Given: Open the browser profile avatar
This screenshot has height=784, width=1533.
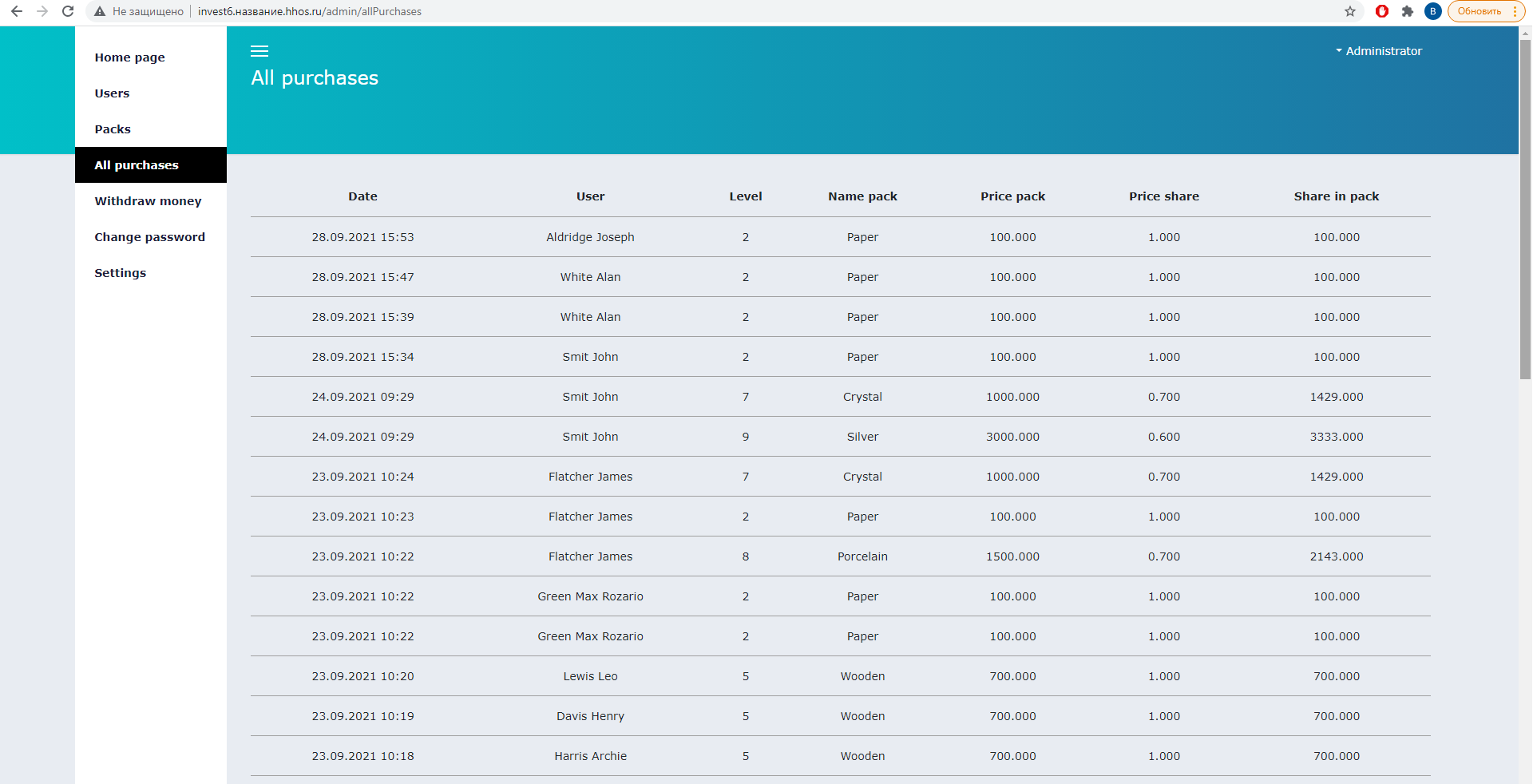Looking at the screenshot, I should [x=1433, y=11].
